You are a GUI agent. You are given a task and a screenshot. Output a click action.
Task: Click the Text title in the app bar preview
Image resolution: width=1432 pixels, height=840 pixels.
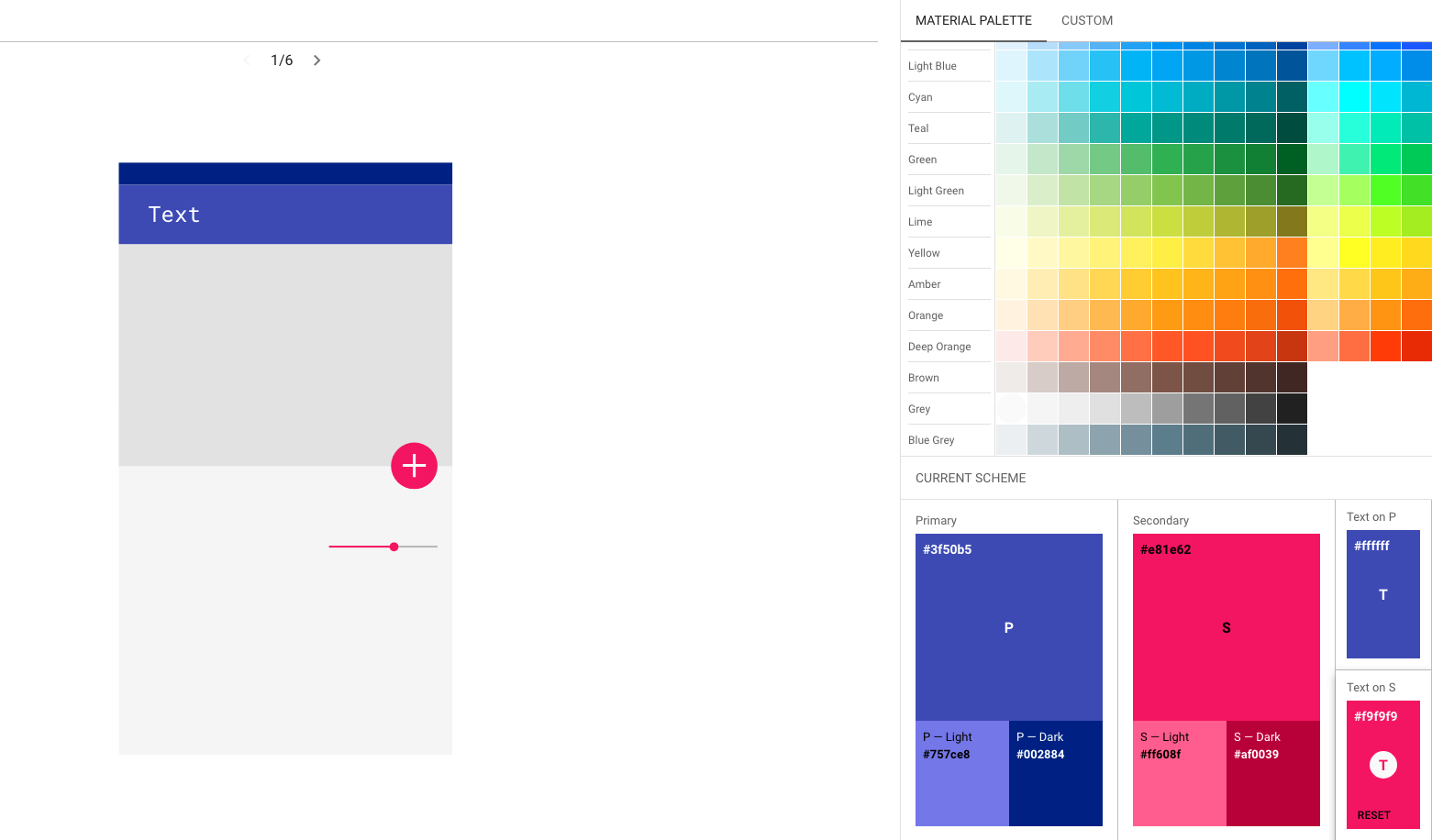coord(173,214)
